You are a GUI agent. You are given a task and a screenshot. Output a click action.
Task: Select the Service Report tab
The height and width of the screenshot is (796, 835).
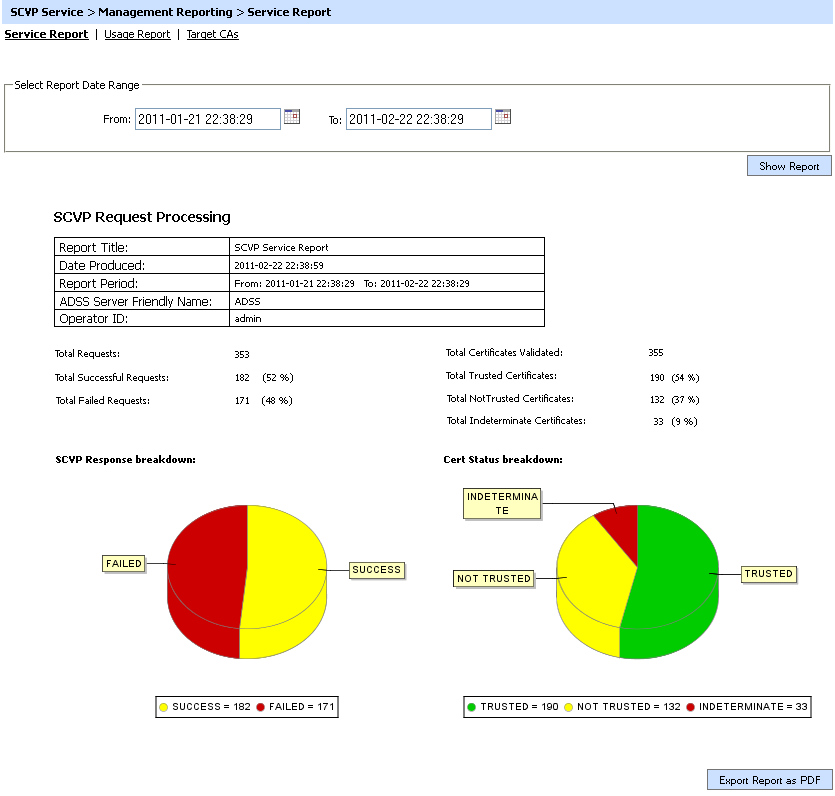click(x=46, y=34)
